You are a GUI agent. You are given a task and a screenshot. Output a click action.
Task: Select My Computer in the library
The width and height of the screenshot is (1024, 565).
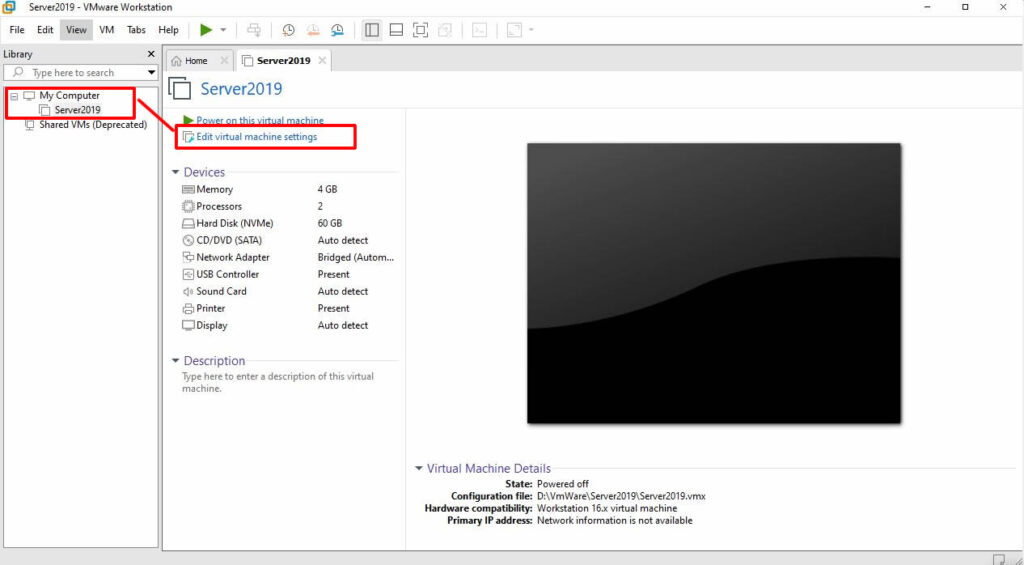click(x=69, y=95)
